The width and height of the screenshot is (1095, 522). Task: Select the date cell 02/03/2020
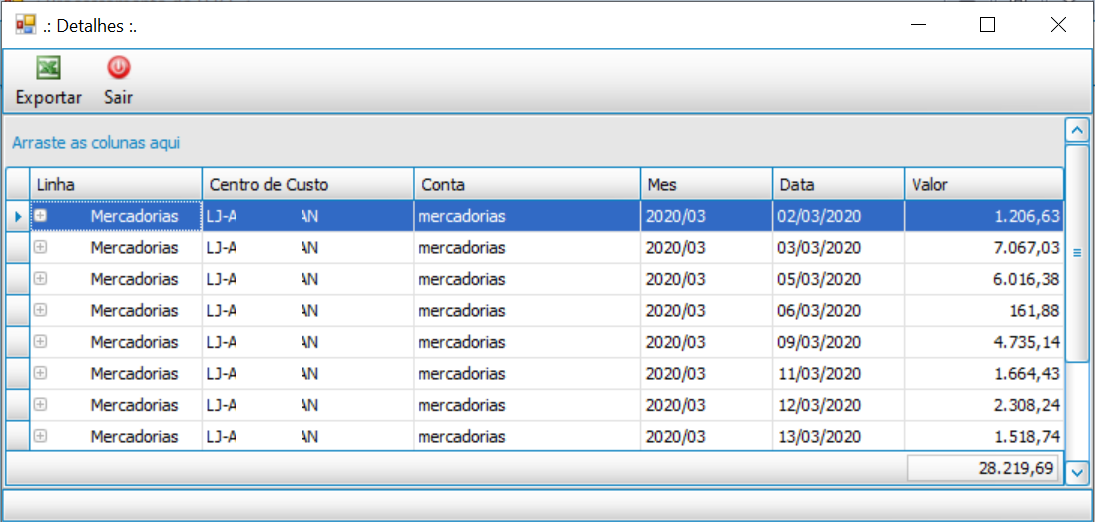839,217
